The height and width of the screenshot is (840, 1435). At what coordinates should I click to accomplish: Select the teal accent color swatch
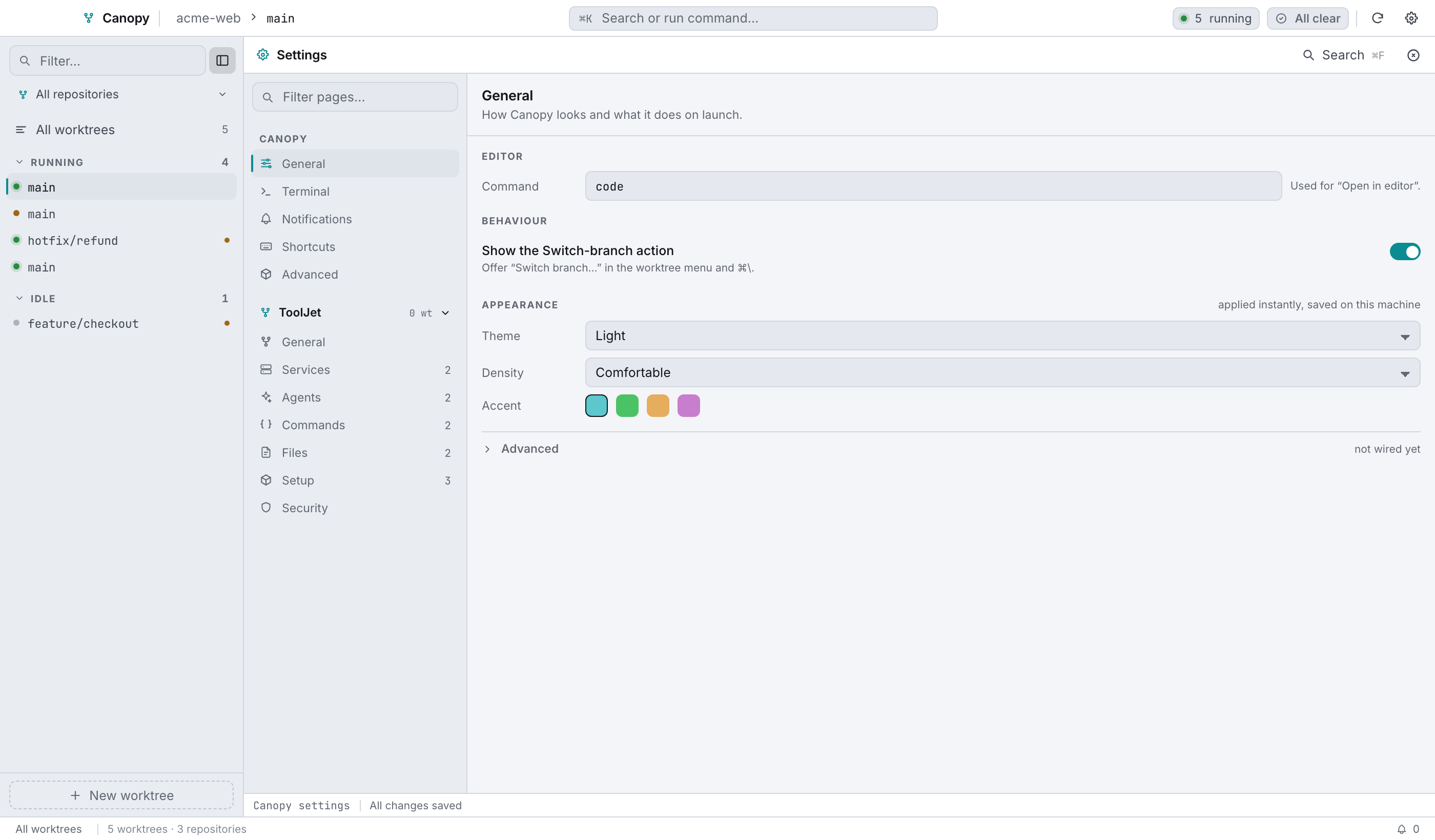[596, 406]
